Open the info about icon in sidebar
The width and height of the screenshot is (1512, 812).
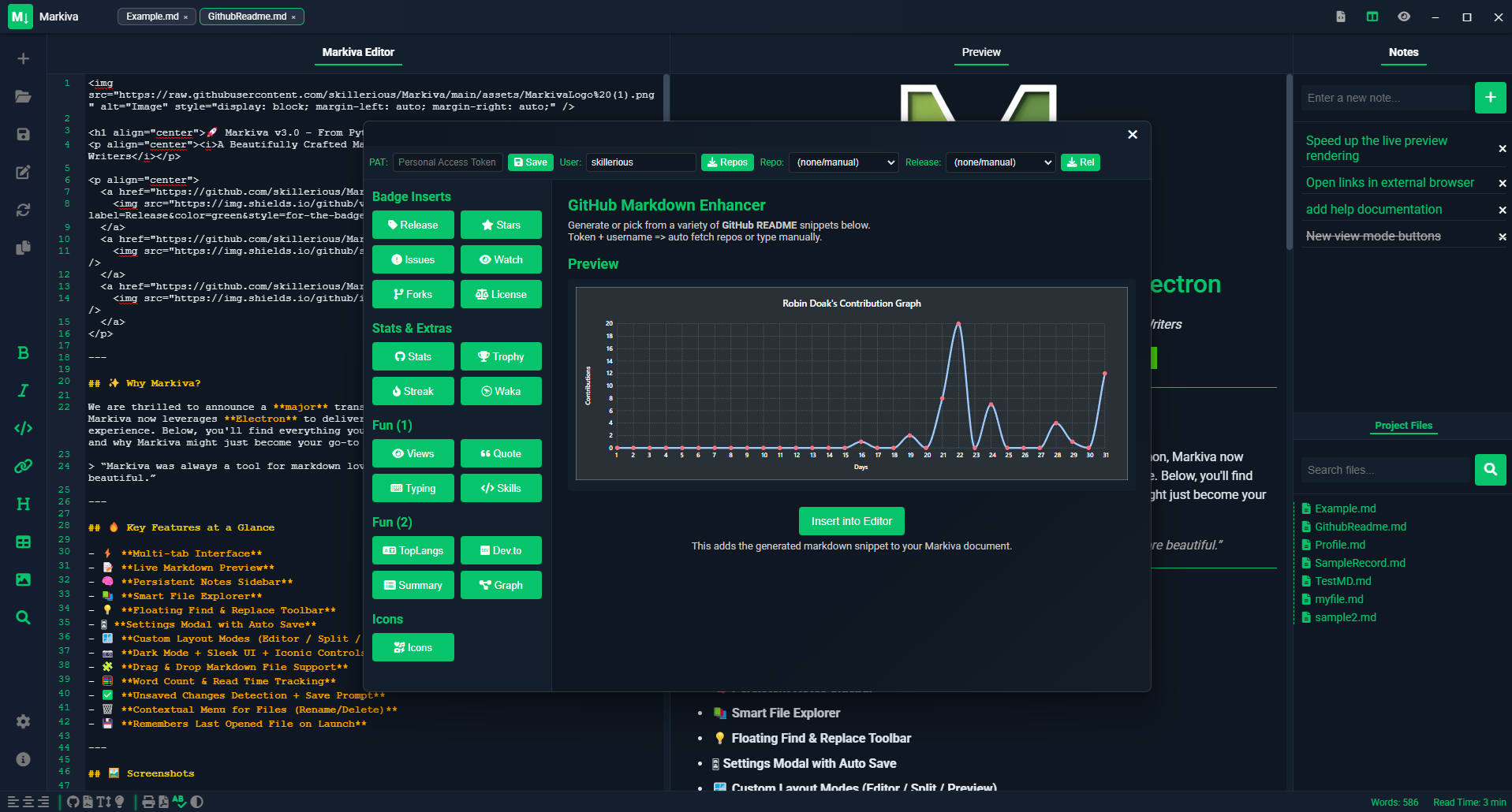(x=24, y=759)
